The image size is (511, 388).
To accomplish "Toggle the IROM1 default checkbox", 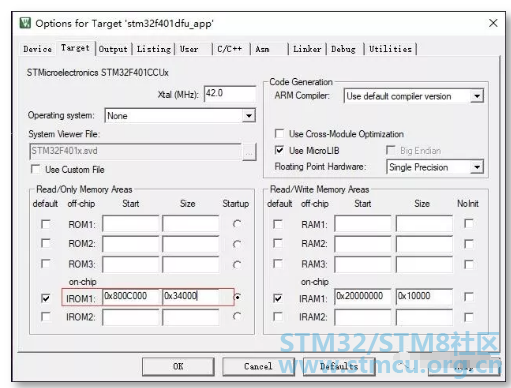I will pos(45,298).
